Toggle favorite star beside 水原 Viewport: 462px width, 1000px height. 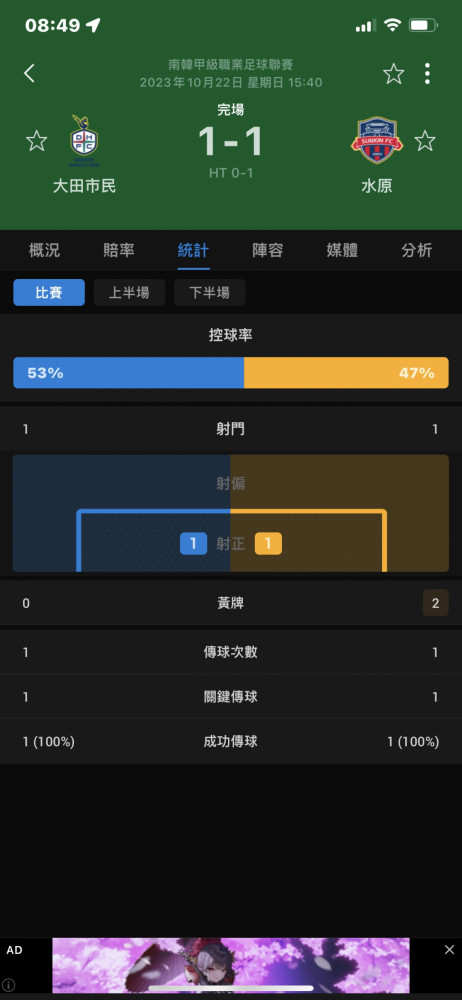pos(425,141)
